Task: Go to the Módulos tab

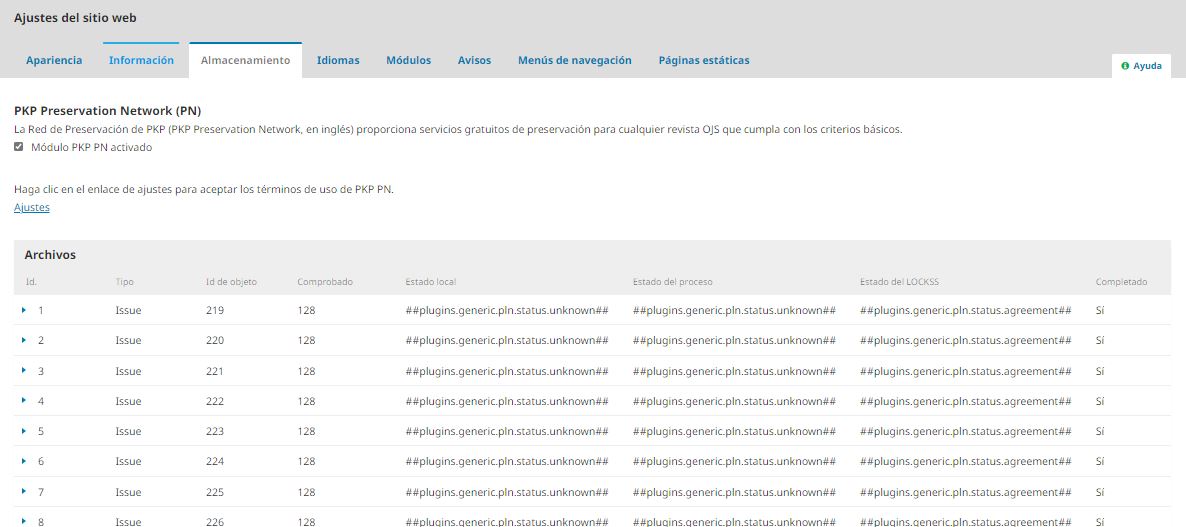Action: (x=408, y=60)
